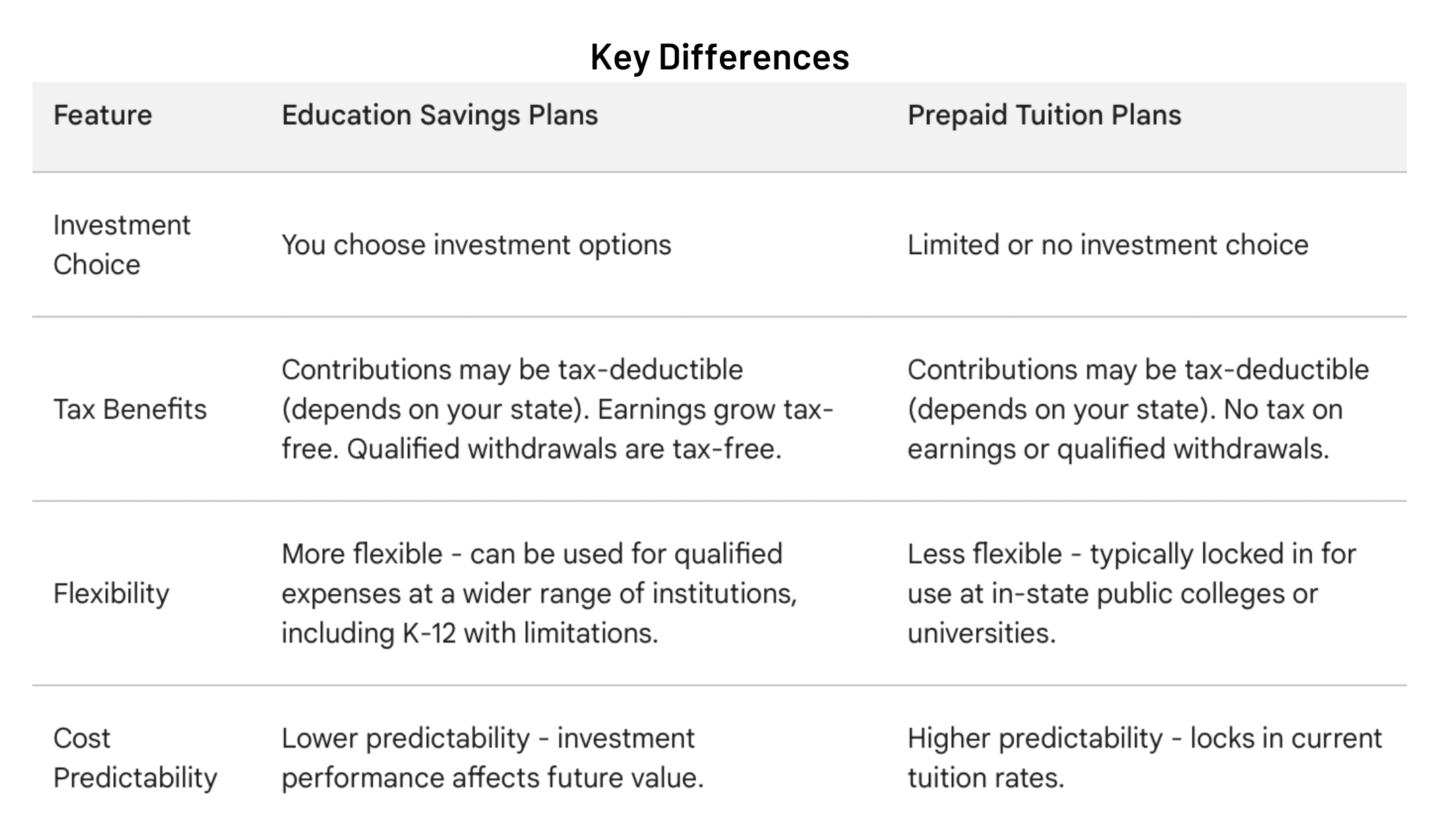Screen dimensions: 1456x819
Task: Click the Education Savings Plans header
Action: click(x=439, y=115)
